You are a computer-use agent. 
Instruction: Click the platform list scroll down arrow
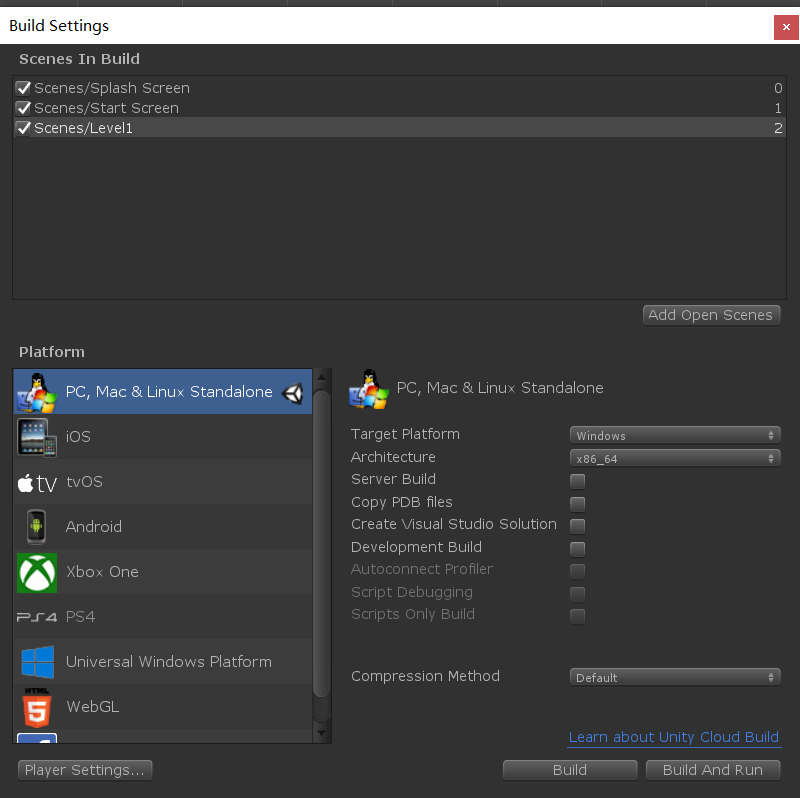(x=321, y=734)
